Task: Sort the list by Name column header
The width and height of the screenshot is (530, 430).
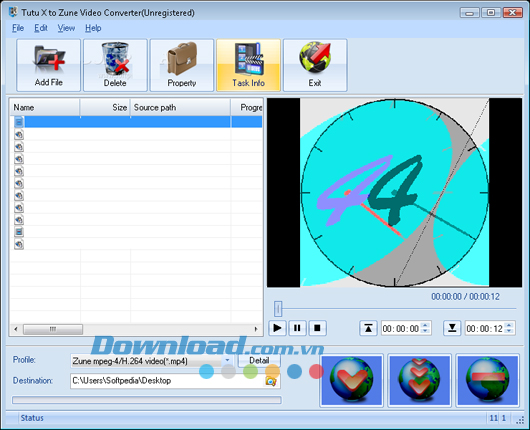Action: point(45,108)
